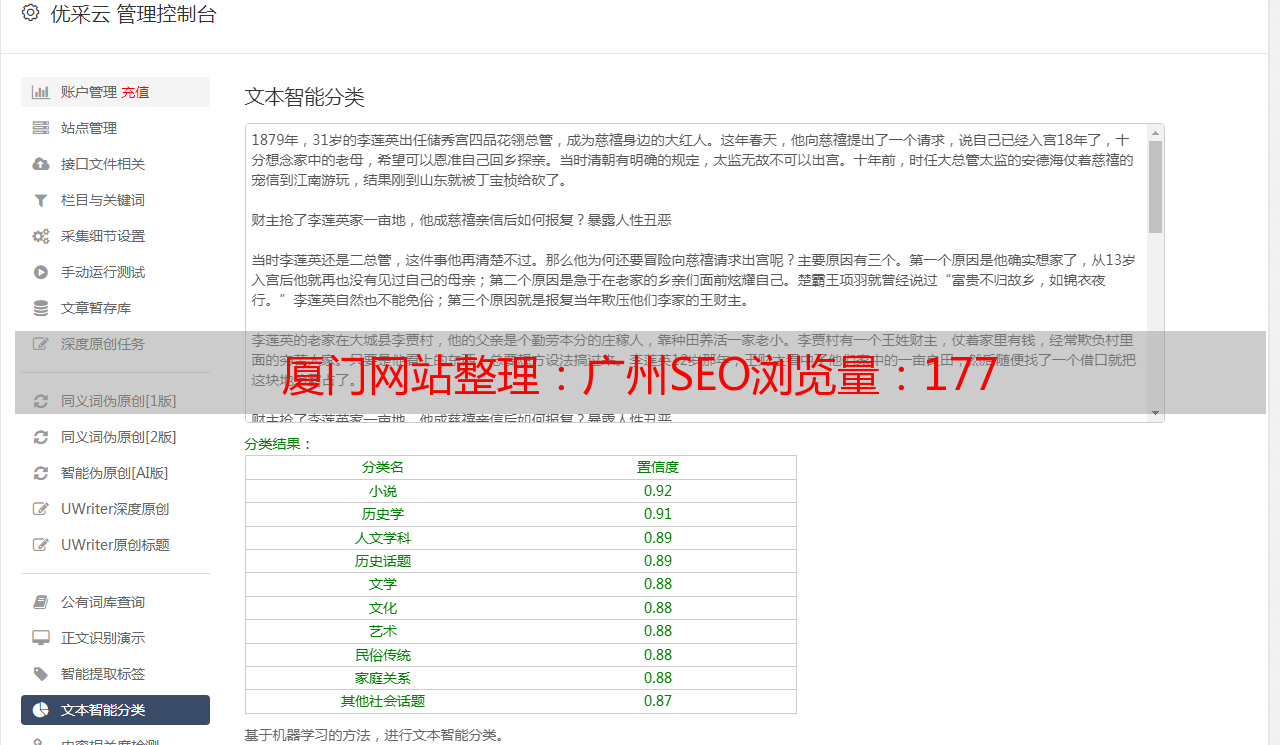This screenshot has width=1280, height=745.
Task: Click the 分类名 column header
Action: coord(383,467)
